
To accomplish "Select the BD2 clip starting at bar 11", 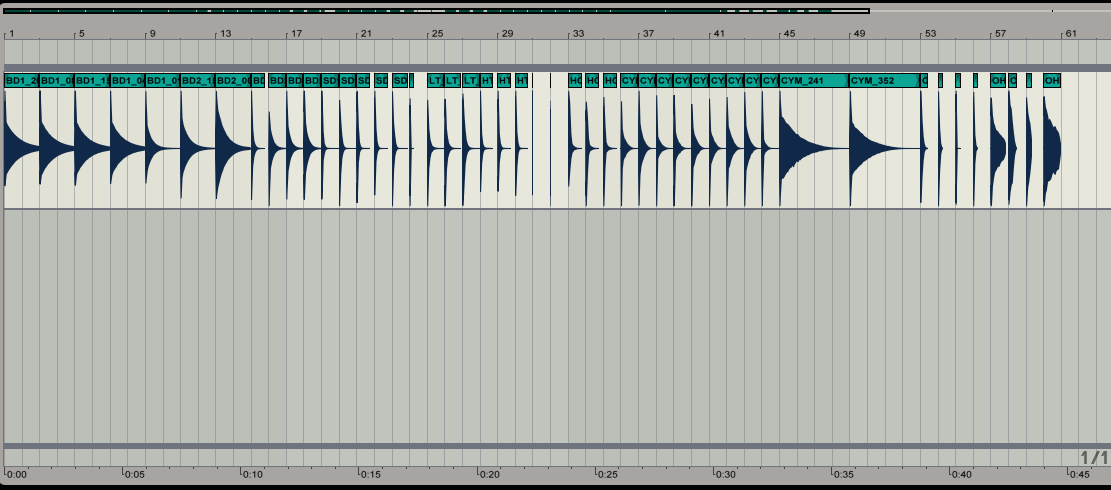I will click(197, 80).
